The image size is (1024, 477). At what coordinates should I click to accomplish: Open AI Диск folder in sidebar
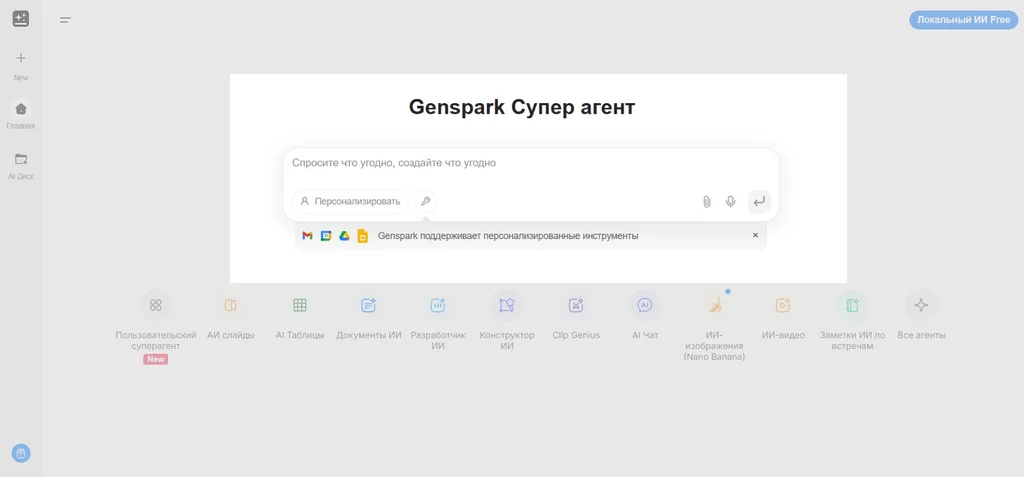click(21, 159)
